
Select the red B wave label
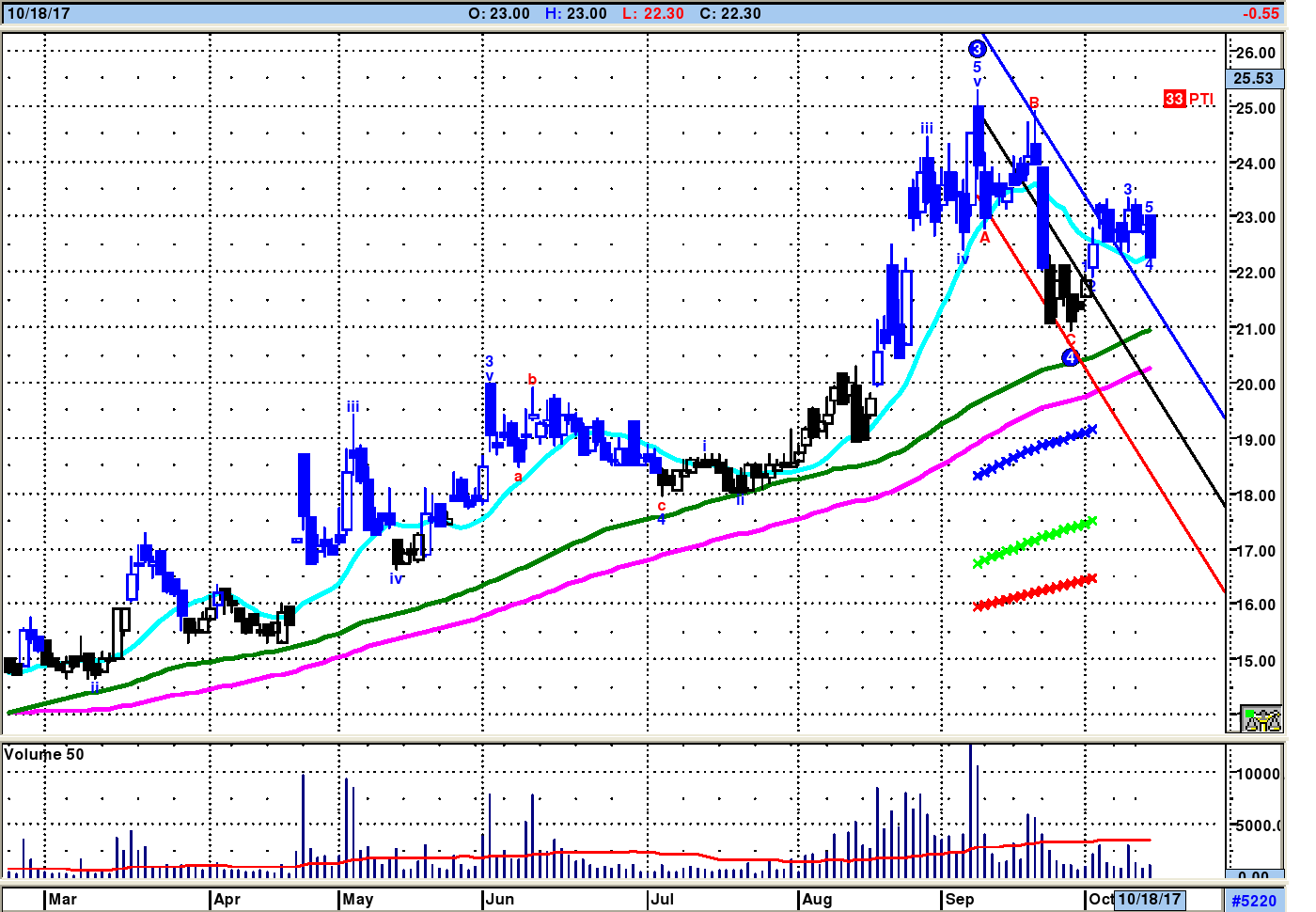(x=1034, y=103)
